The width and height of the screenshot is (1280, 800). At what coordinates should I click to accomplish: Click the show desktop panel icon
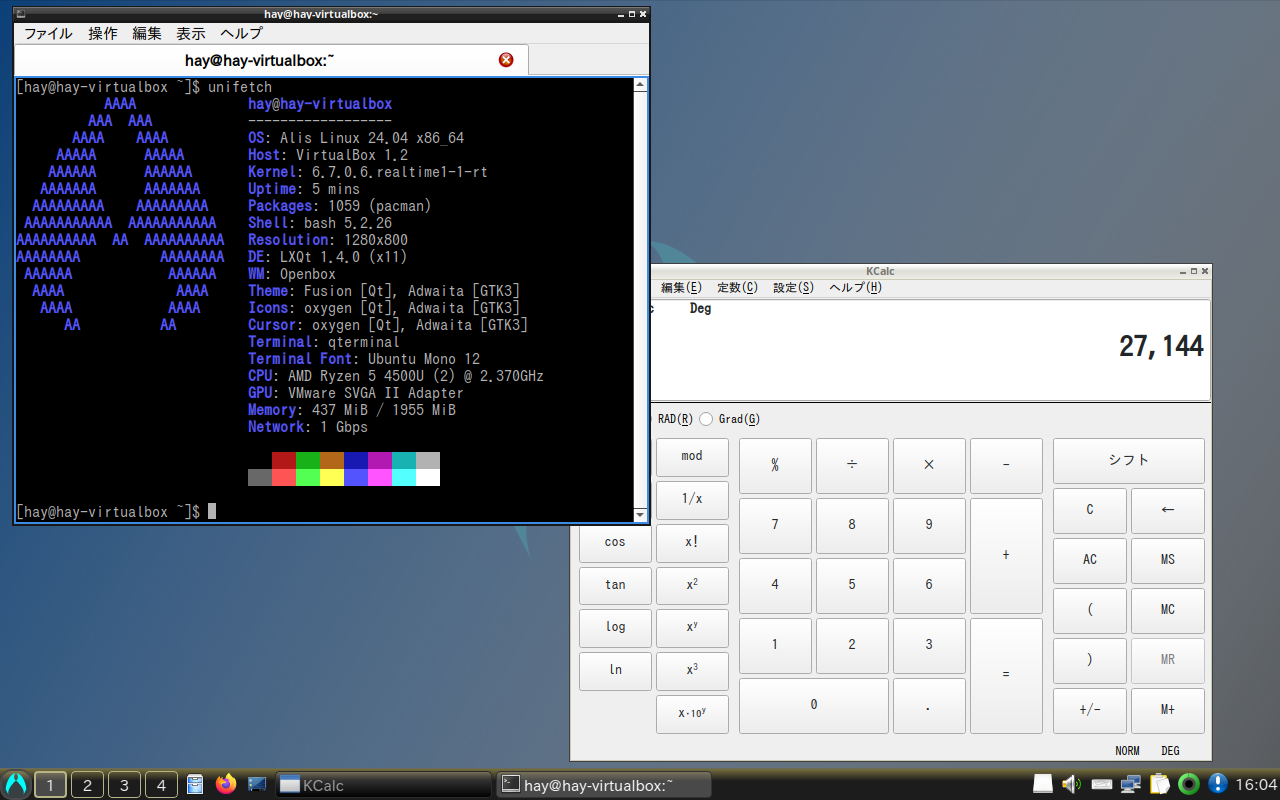(257, 784)
